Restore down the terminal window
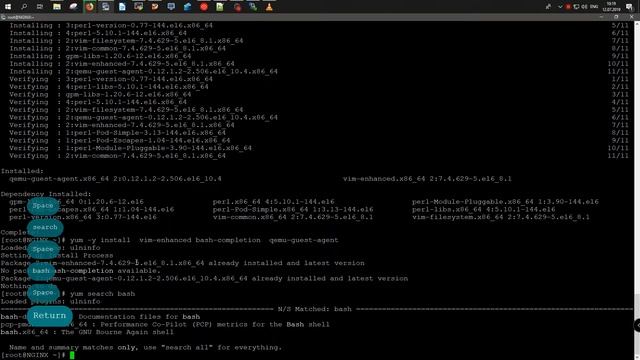This screenshot has height=360, width=640. 616,17
